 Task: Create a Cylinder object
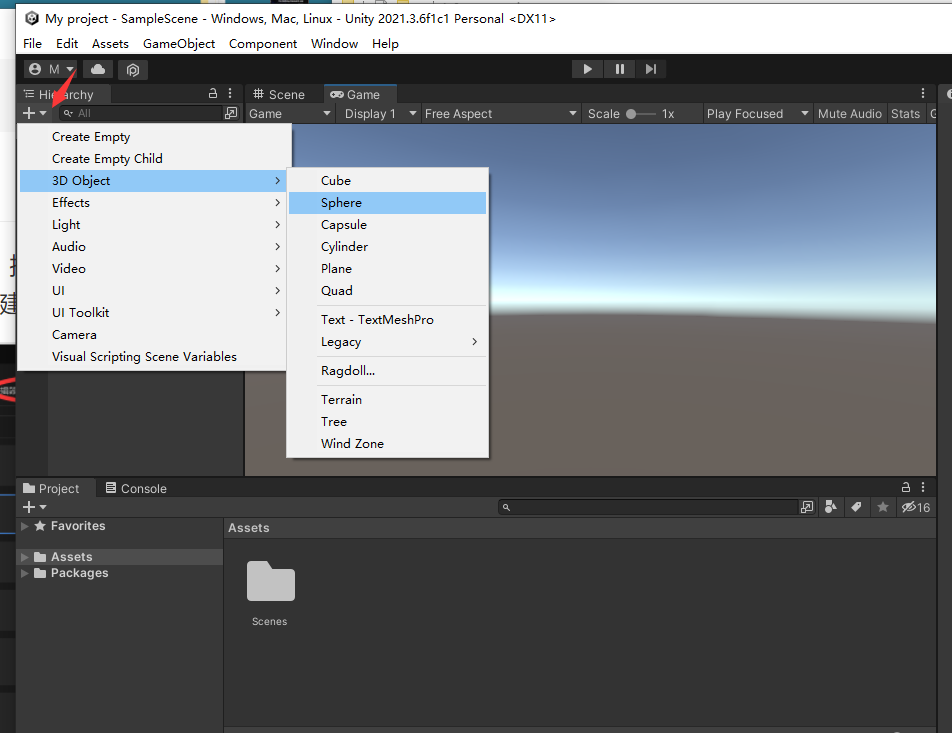pyautogui.click(x=387, y=247)
